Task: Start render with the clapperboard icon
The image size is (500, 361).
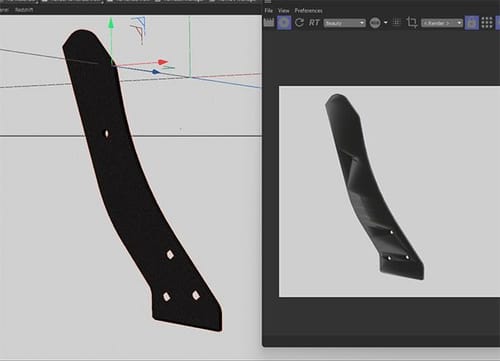Action: [x=269, y=23]
